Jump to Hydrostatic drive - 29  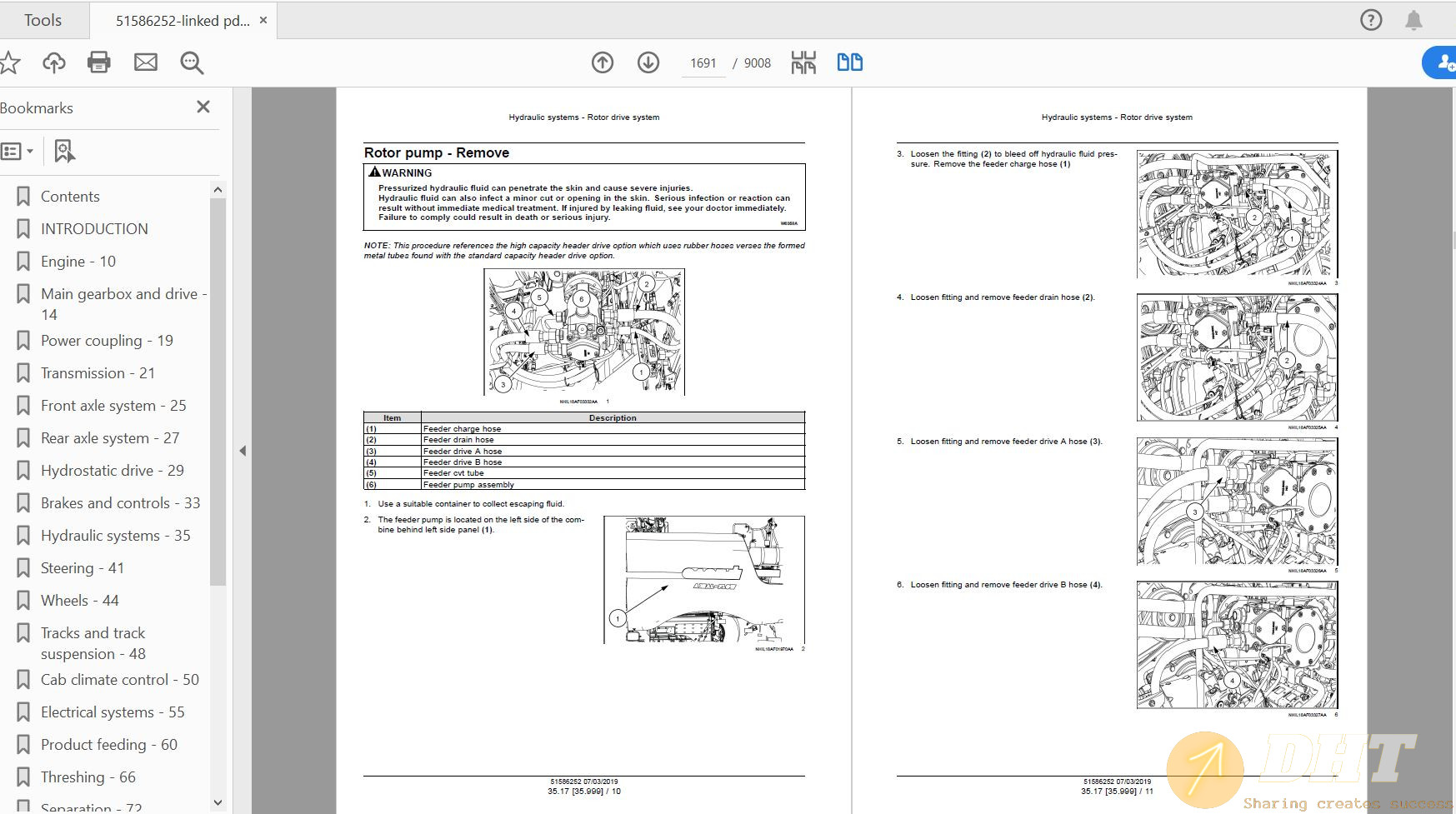coord(113,471)
